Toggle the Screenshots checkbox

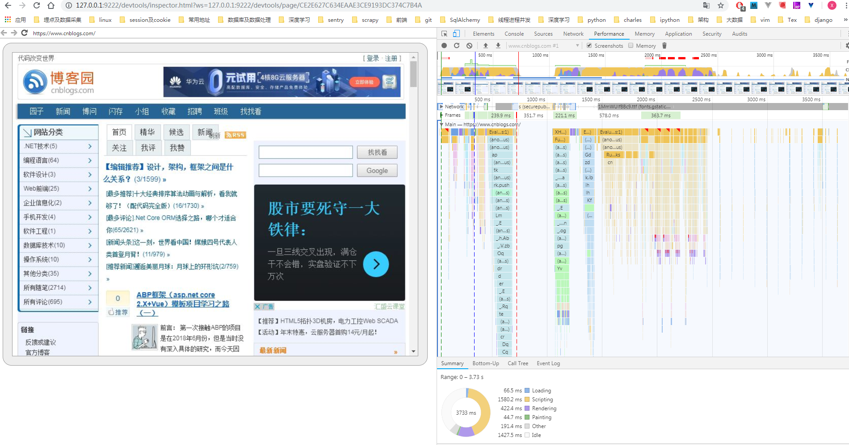tap(589, 46)
